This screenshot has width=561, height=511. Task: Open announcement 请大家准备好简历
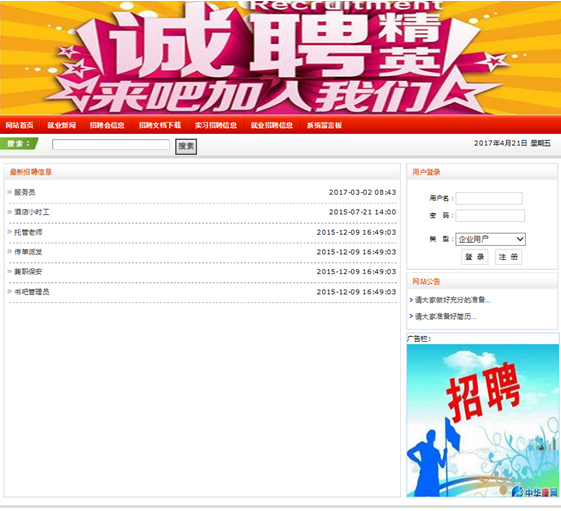click(445, 316)
